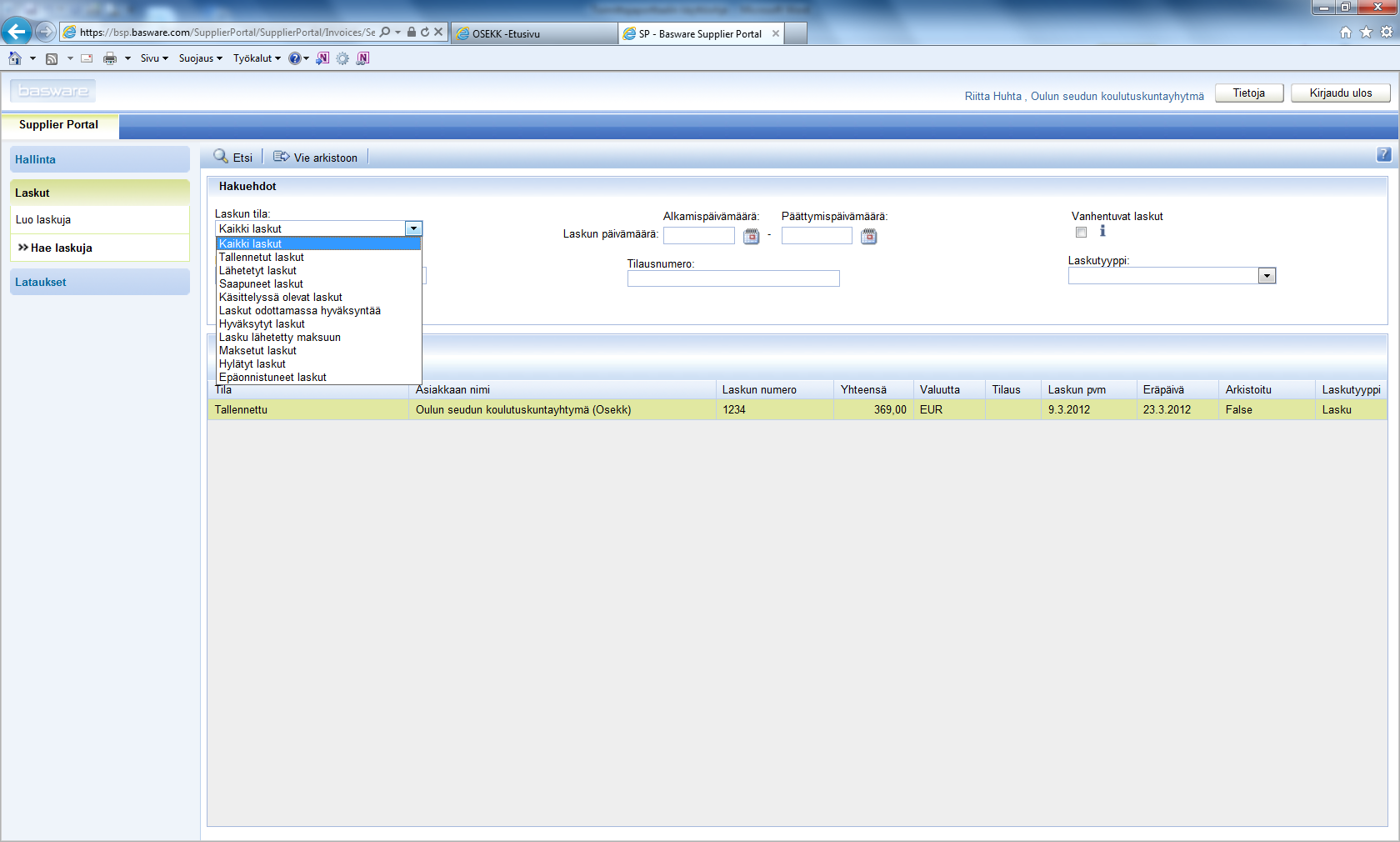Click the OneNote Linked Notes icon

tap(362, 58)
